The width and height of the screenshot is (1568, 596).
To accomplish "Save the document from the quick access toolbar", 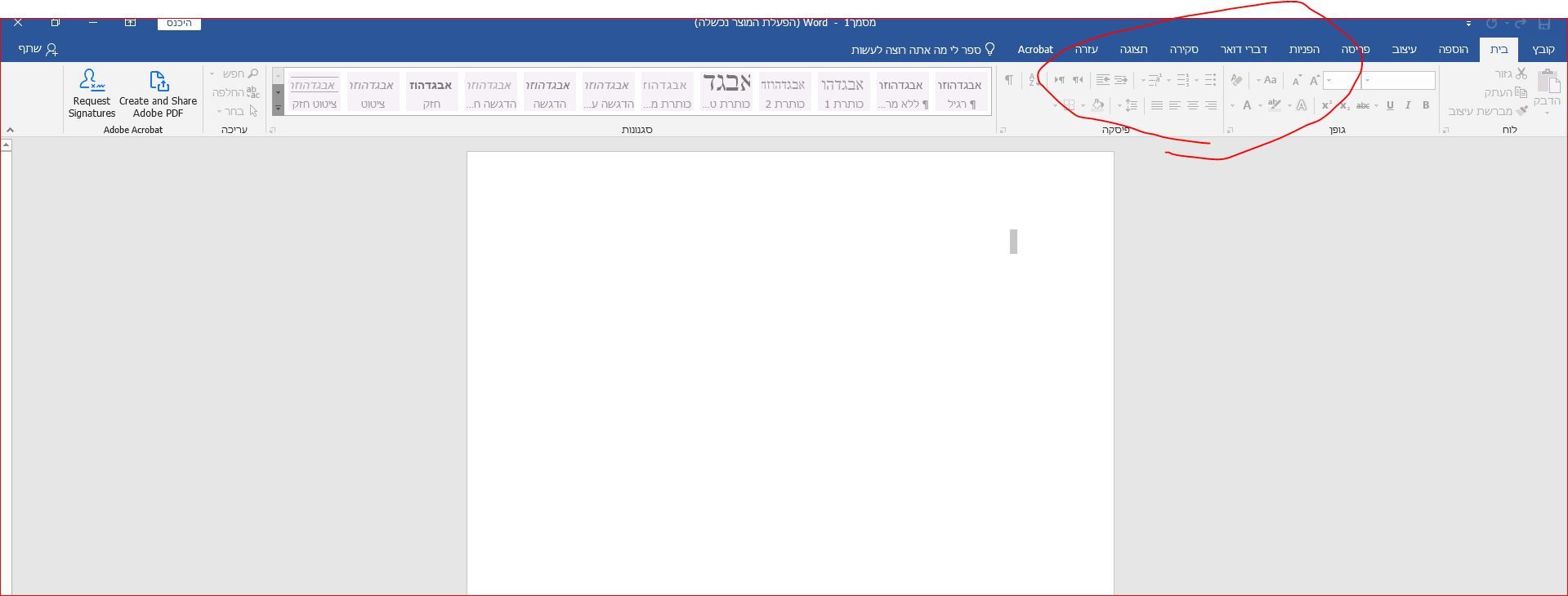I will (1543, 23).
